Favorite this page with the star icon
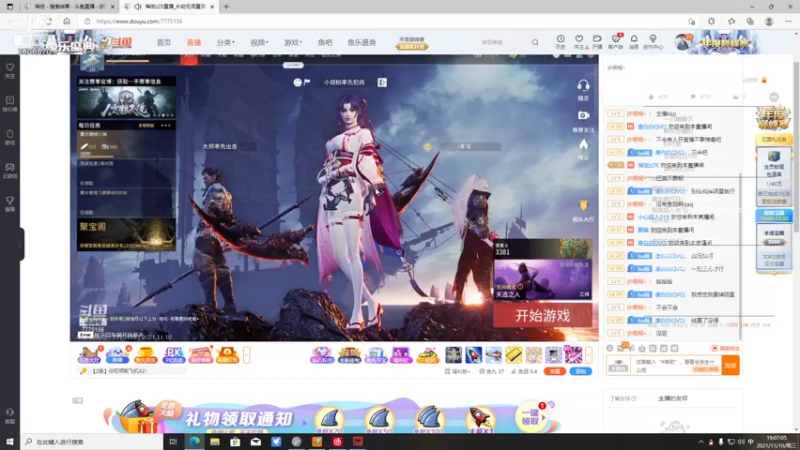 click(x=691, y=21)
